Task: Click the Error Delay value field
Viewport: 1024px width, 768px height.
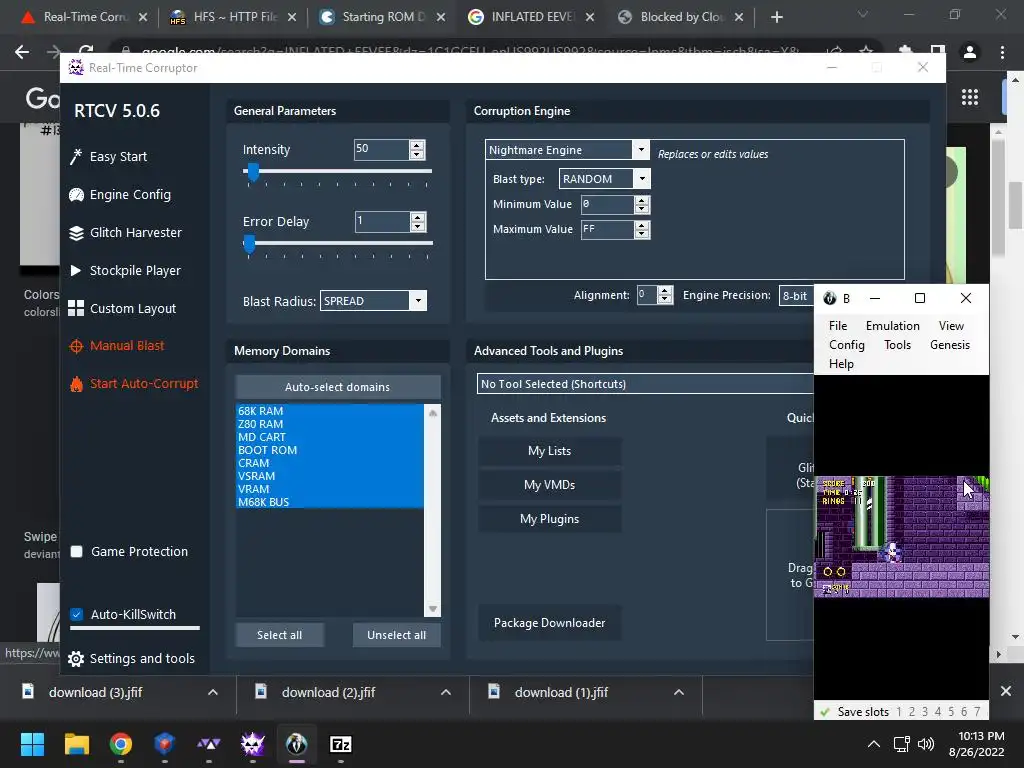Action: tap(383, 221)
